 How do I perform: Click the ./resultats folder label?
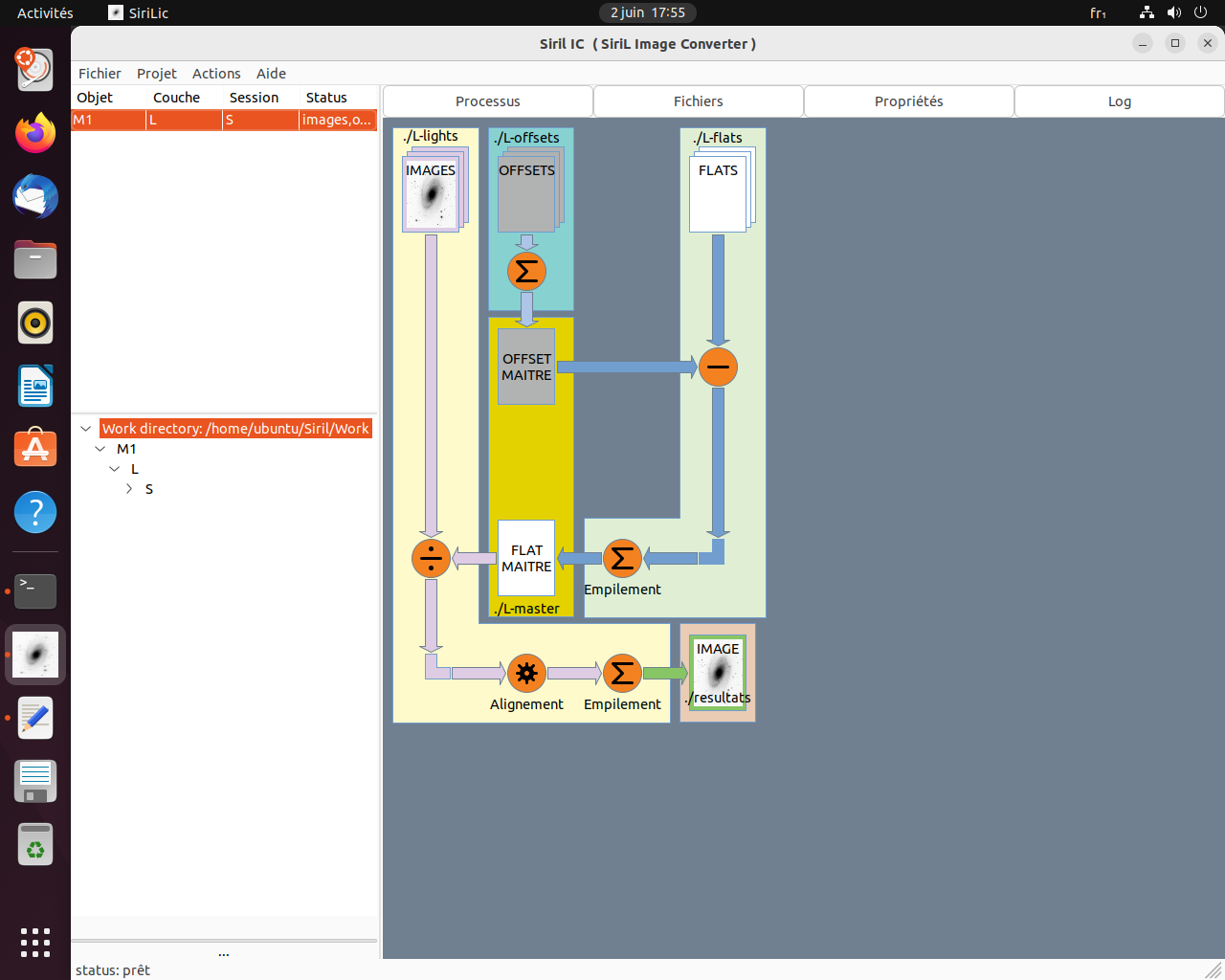pos(718,698)
